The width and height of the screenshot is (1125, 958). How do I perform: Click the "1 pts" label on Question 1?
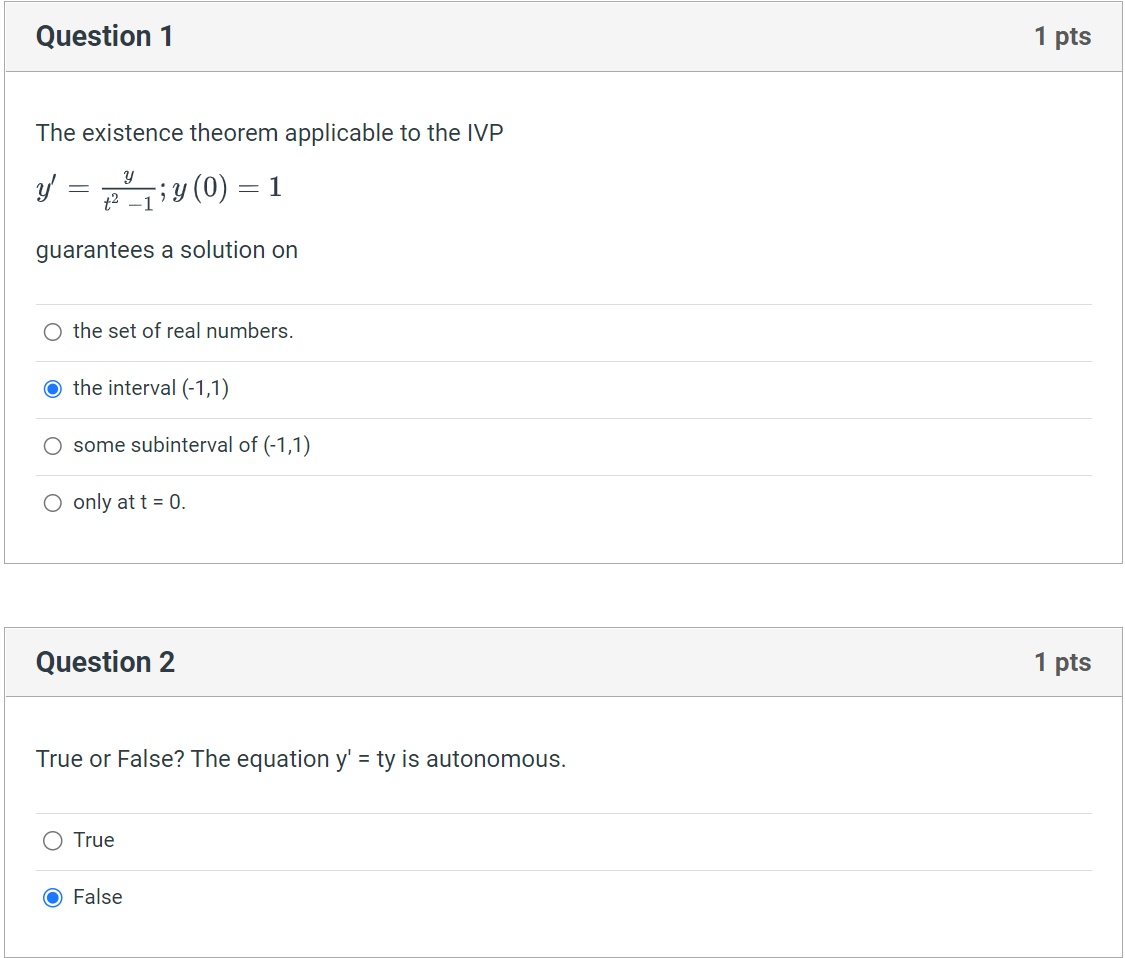pyautogui.click(x=1063, y=36)
